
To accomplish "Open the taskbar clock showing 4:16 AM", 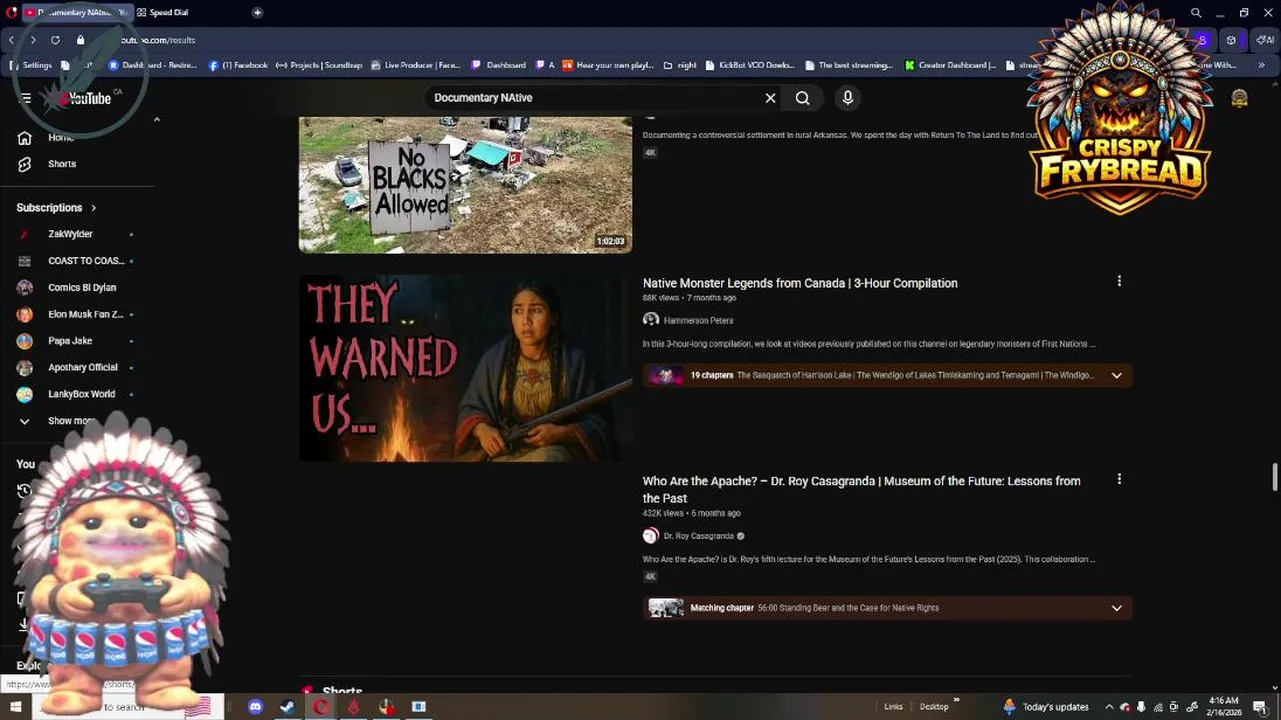I will tap(1224, 707).
